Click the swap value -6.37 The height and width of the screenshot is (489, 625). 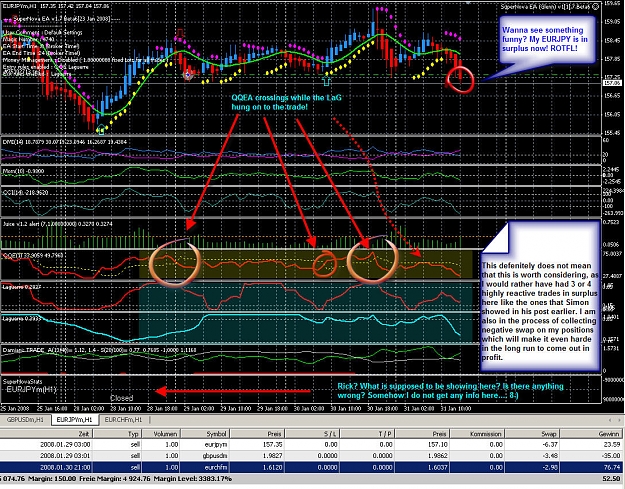550,444
